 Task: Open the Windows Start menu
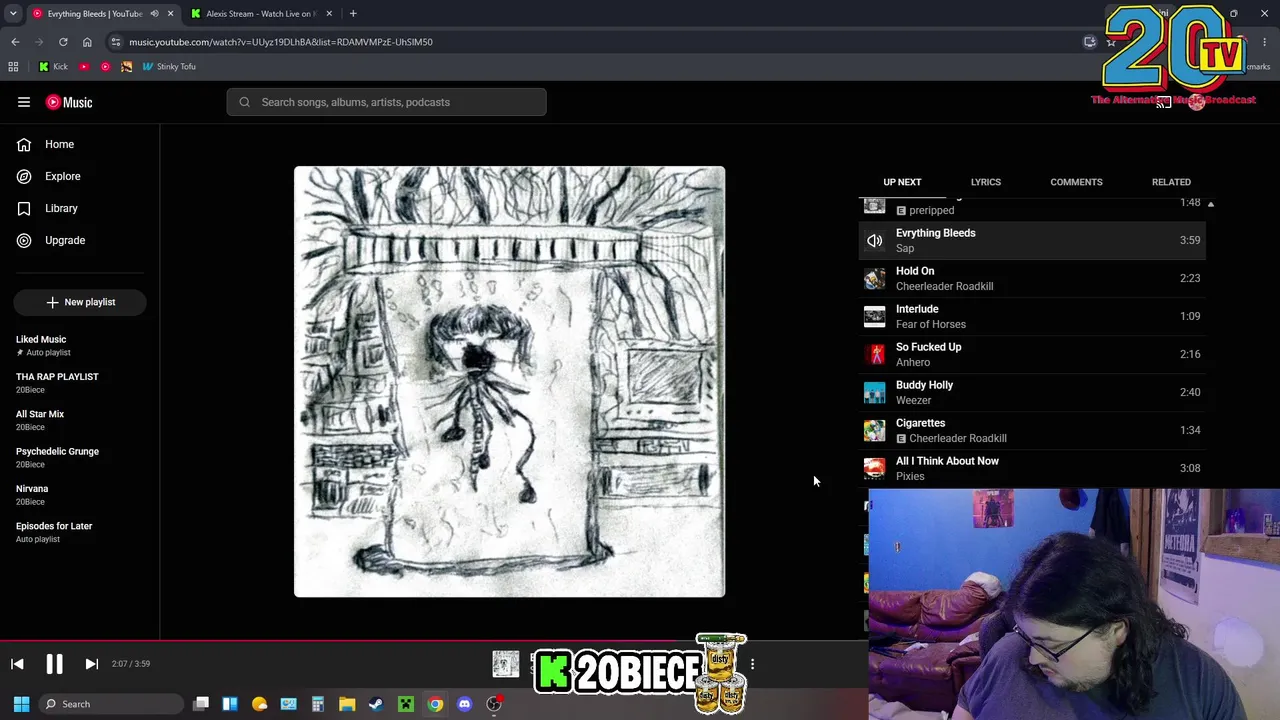click(21, 704)
